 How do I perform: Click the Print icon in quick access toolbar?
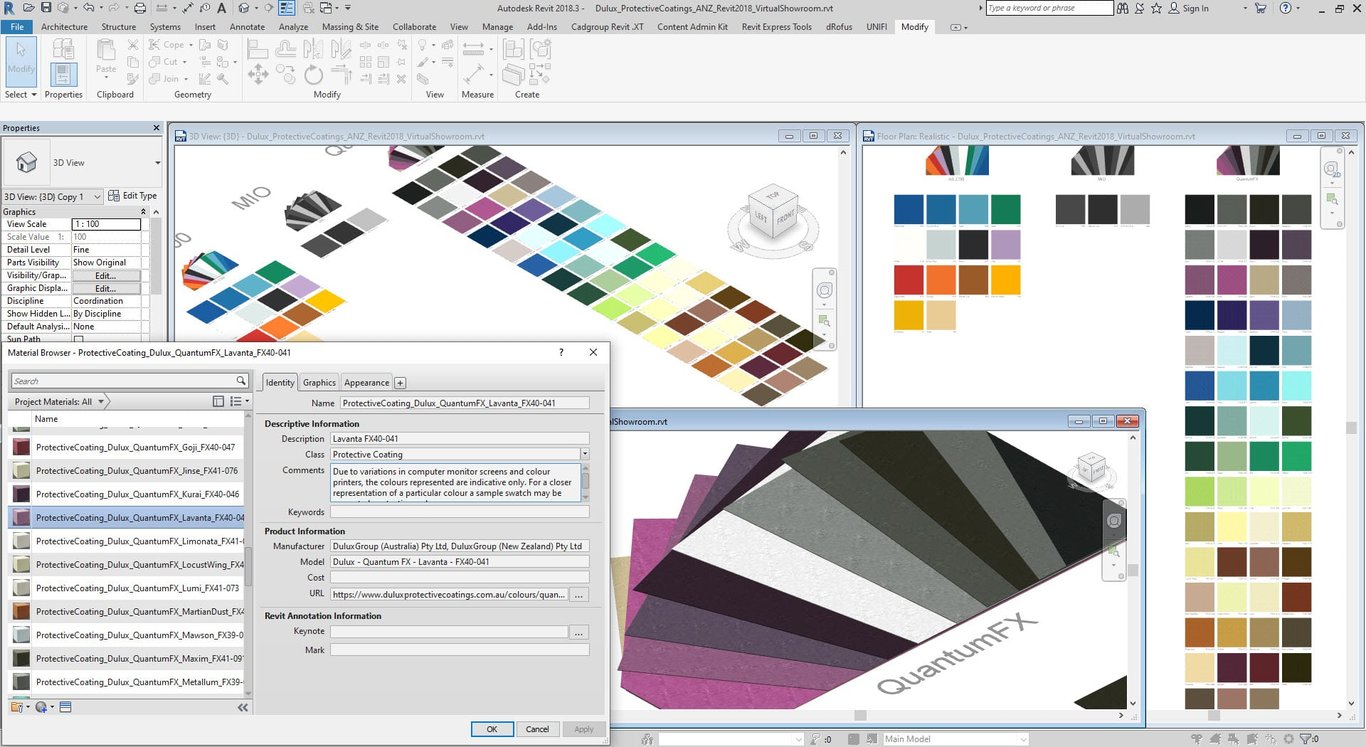coord(140,8)
